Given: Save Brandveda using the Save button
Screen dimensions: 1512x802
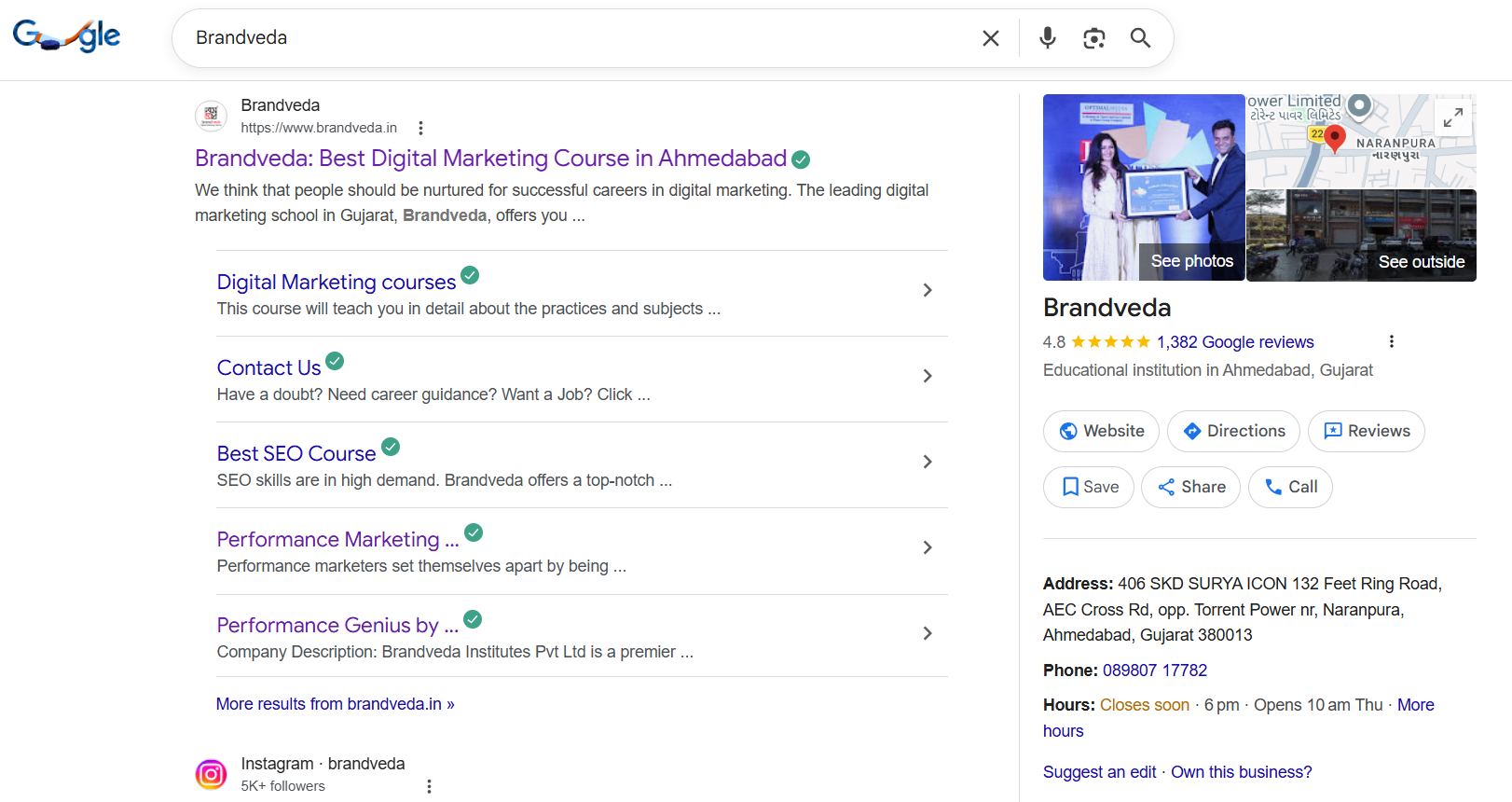Looking at the screenshot, I should point(1089,487).
